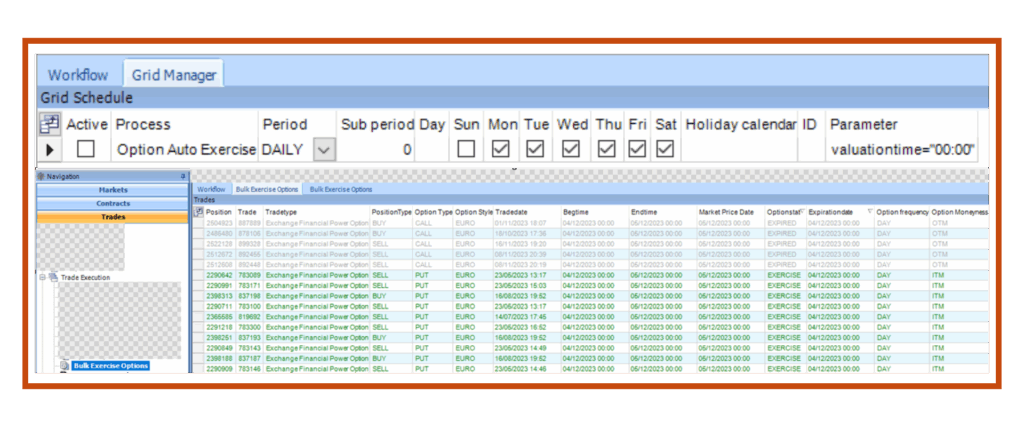Click the row selector arrow in Grid Schedule
The width and height of the screenshot is (1024, 427).
coord(48,149)
